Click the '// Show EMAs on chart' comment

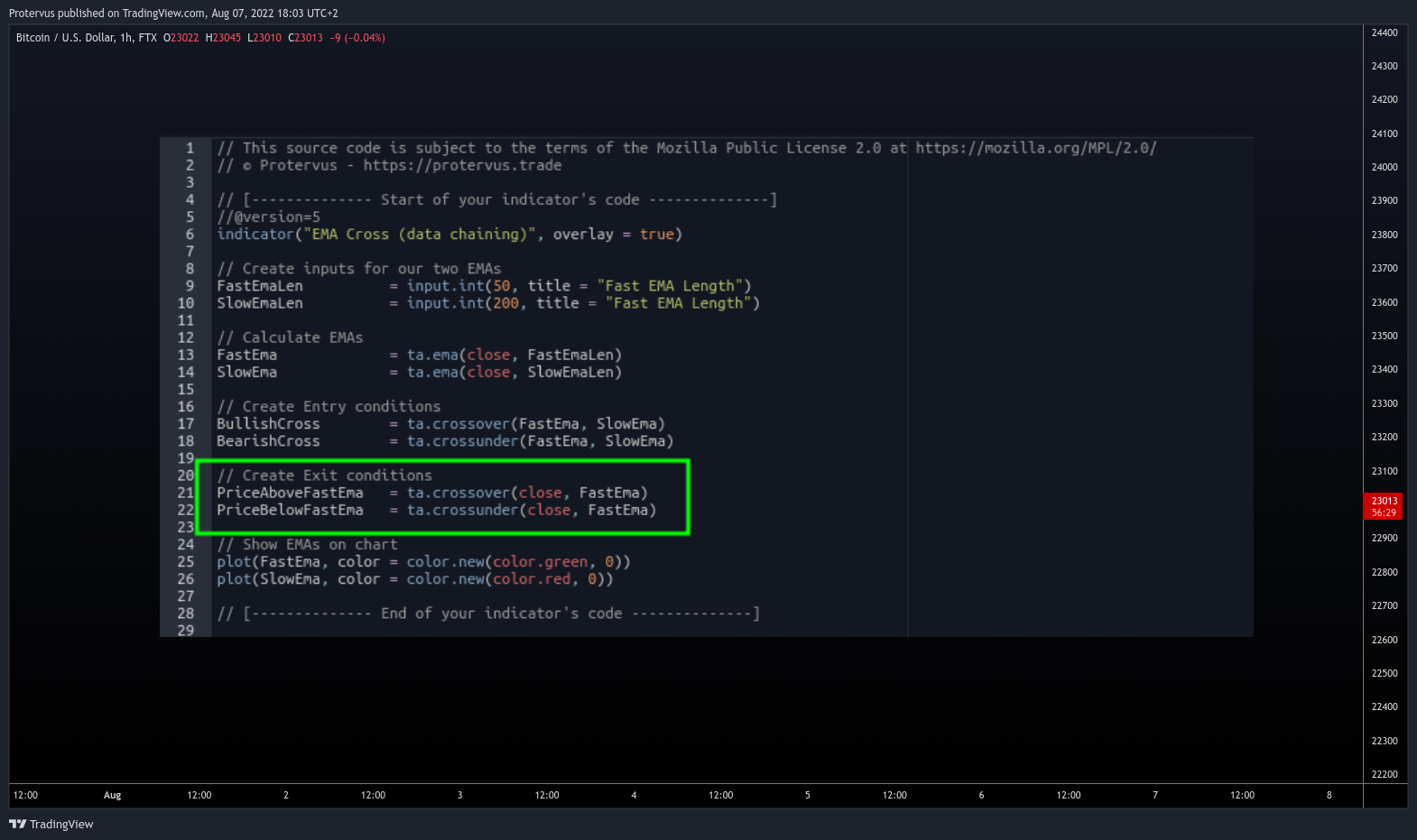click(x=307, y=544)
